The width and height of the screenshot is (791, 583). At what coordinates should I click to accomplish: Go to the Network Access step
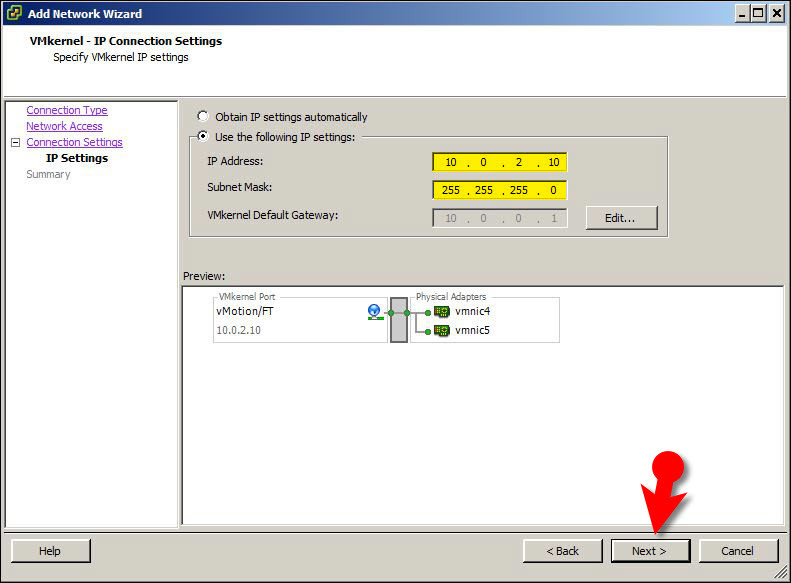[x=64, y=126]
